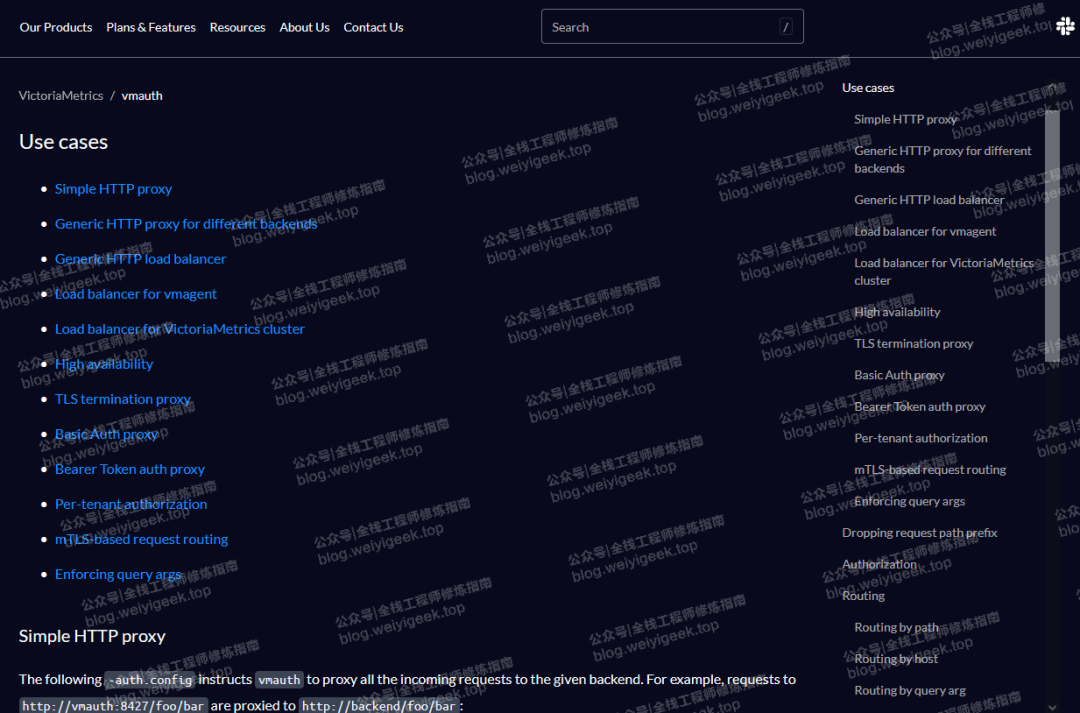This screenshot has width=1080, height=713.
Task: Select Routing by host in sidebar
Action: (896, 659)
